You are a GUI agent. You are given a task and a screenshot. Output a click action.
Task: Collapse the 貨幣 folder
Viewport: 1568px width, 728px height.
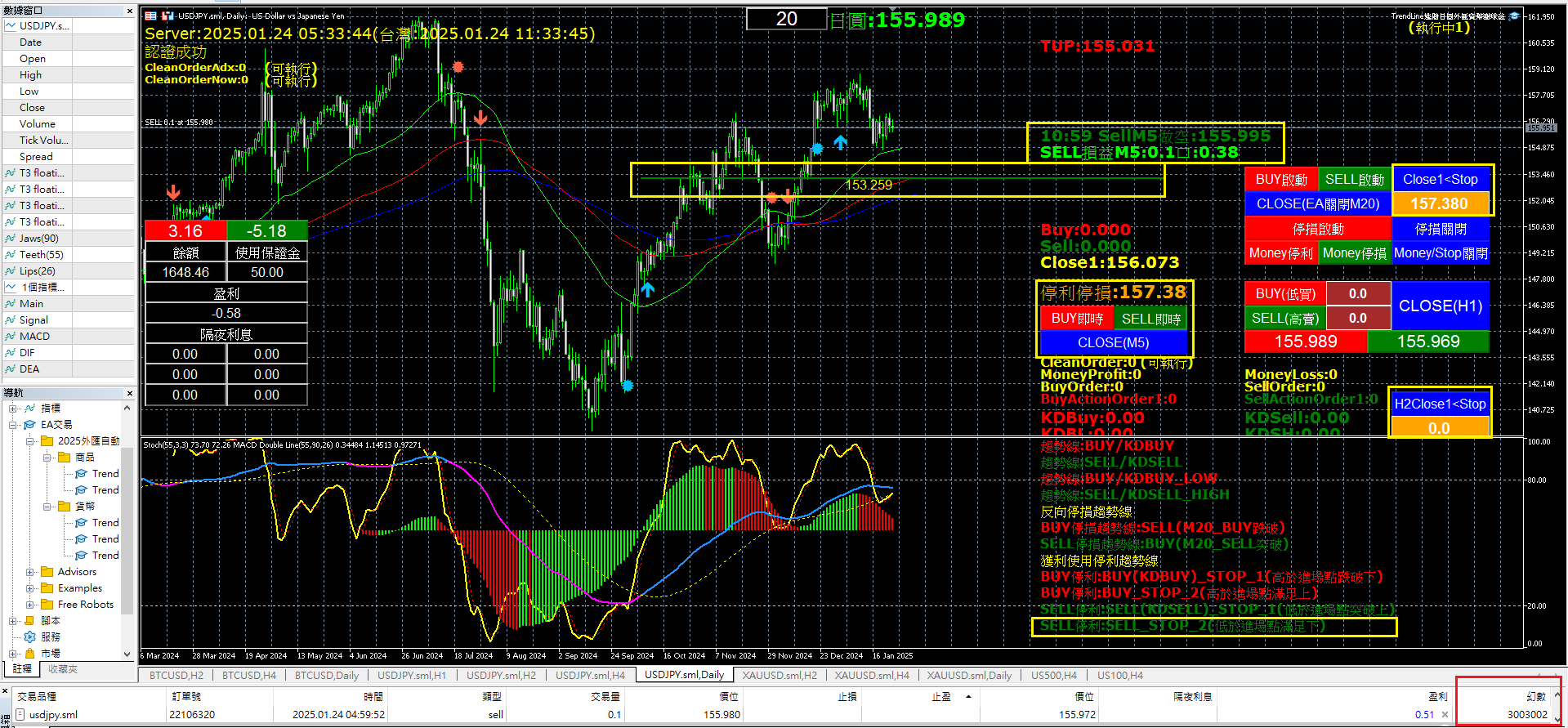[47, 507]
